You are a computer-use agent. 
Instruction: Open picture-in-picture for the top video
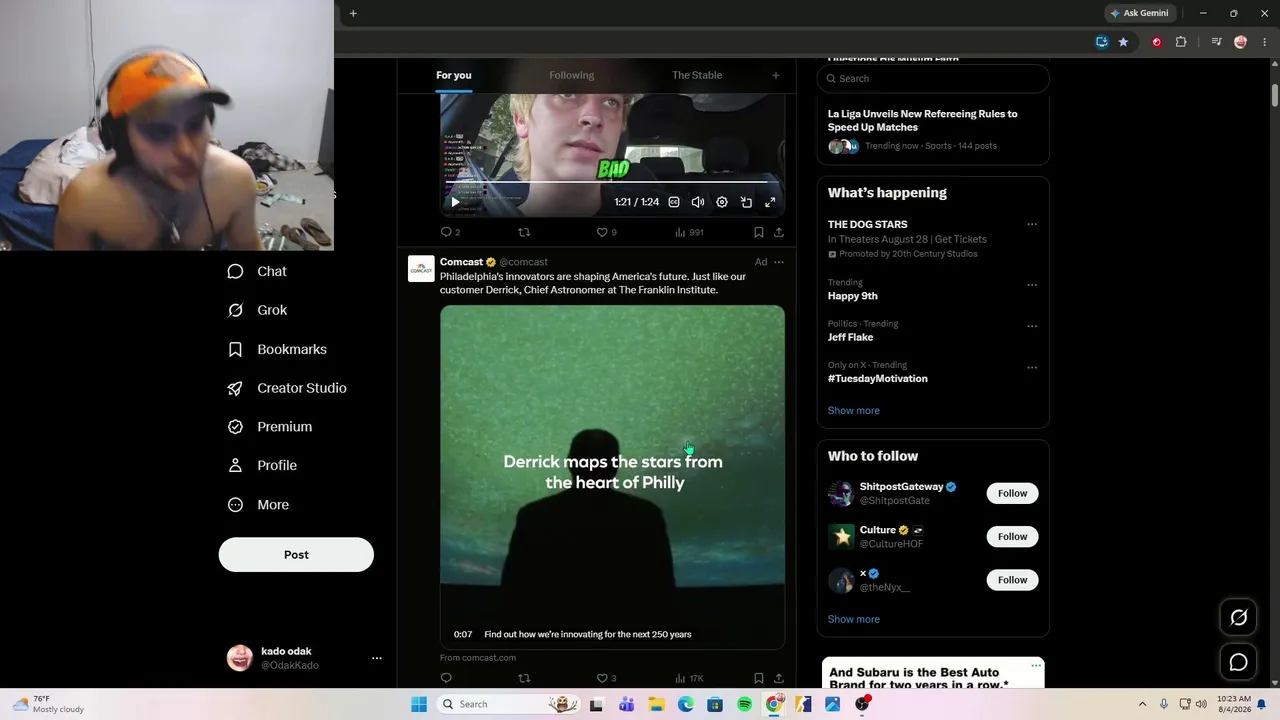[746, 202]
